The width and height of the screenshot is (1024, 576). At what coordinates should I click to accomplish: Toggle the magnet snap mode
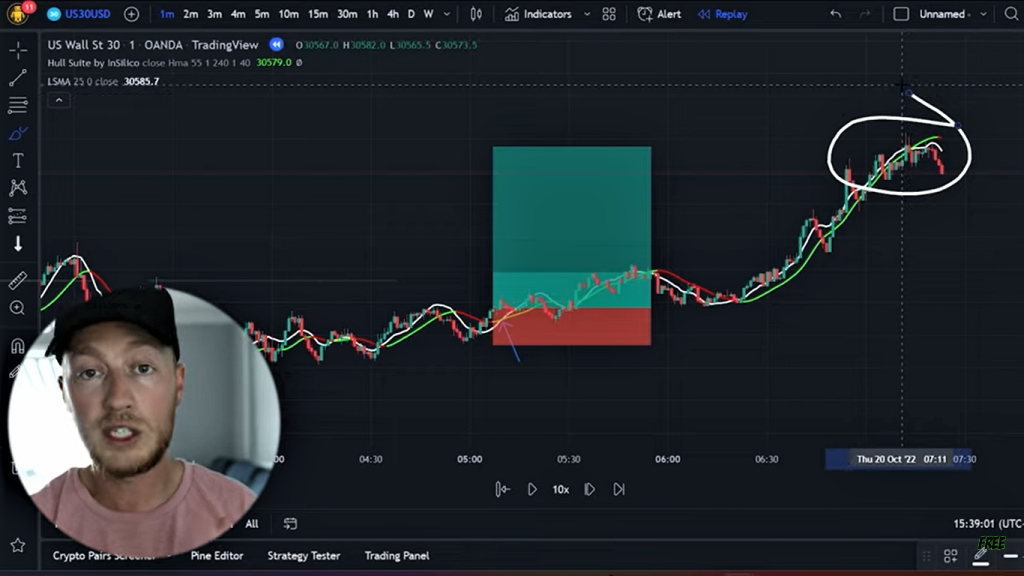[18, 346]
